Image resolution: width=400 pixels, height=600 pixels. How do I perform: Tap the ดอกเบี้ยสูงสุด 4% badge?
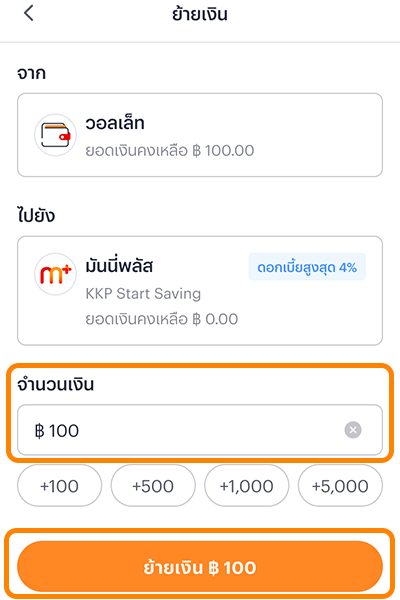(307, 267)
